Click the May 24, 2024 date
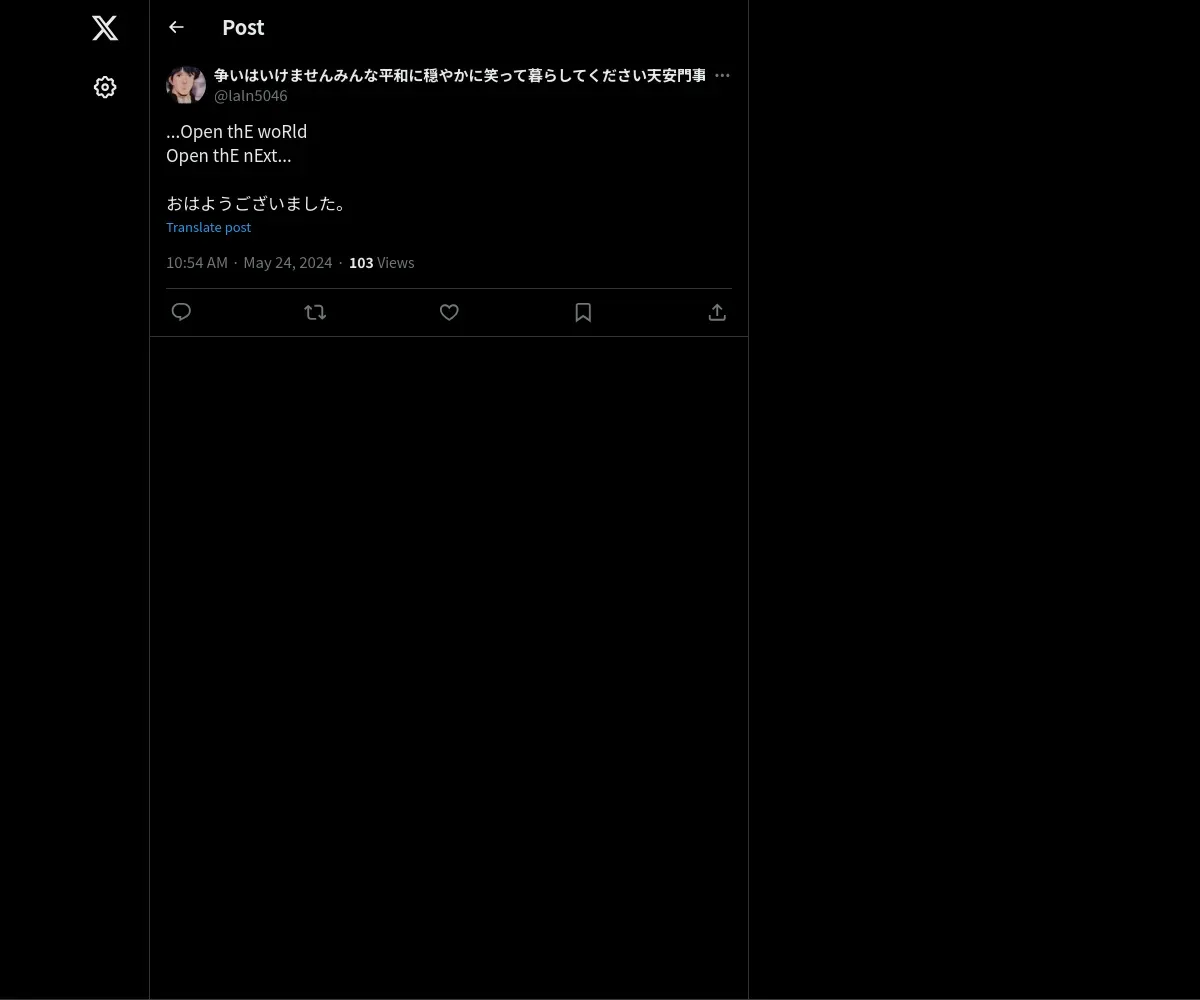 pos(288,262)
